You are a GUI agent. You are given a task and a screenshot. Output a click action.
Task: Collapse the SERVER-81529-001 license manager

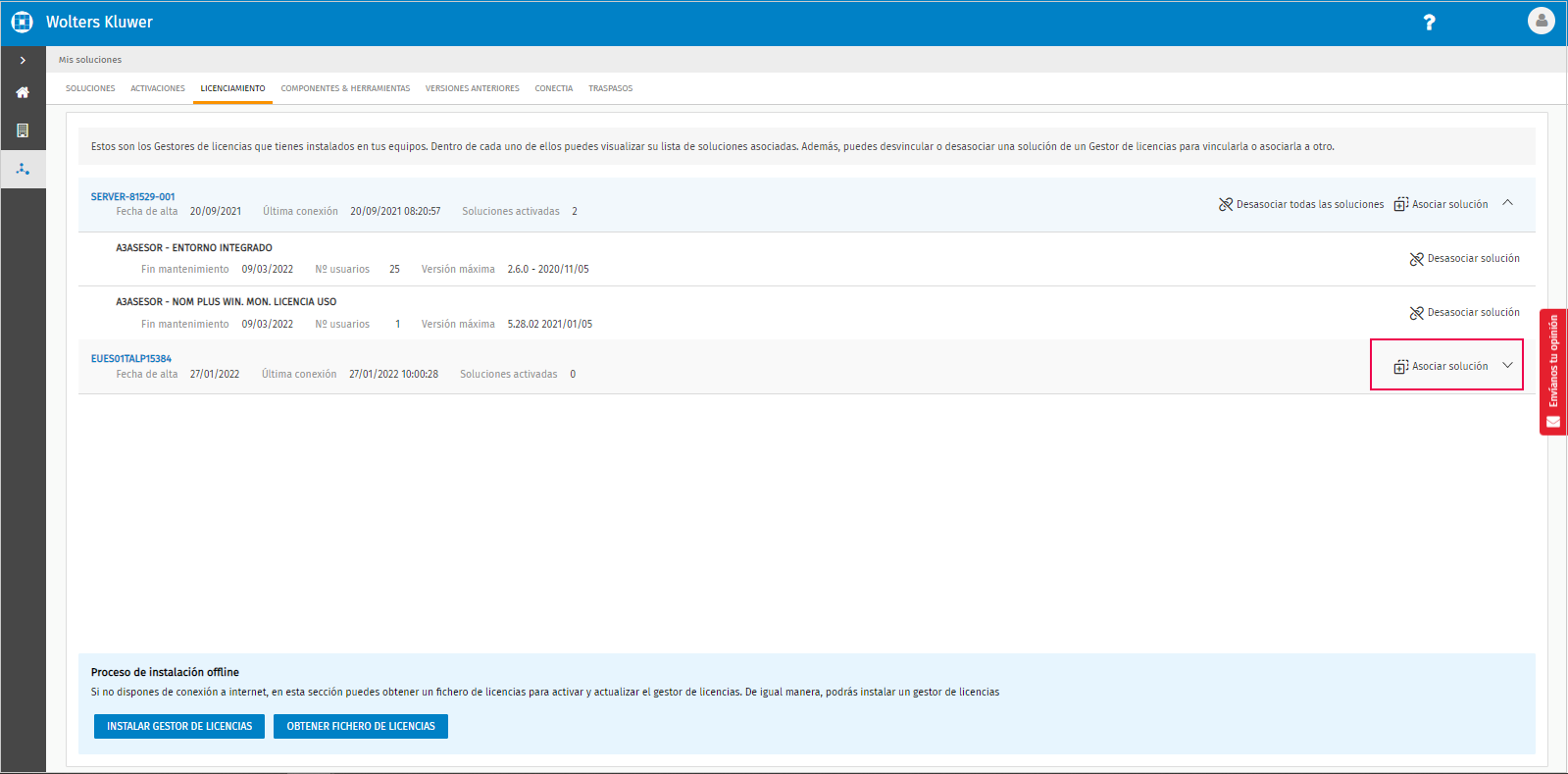coord(1507,203)
